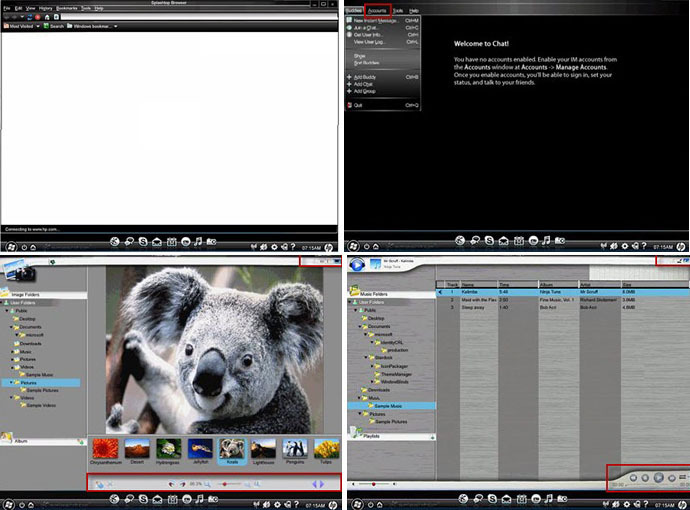The height and width of the screenshot is (510, 690).
Task: Sort tracks by the Album column header
Action: click(x=558, y=285)
